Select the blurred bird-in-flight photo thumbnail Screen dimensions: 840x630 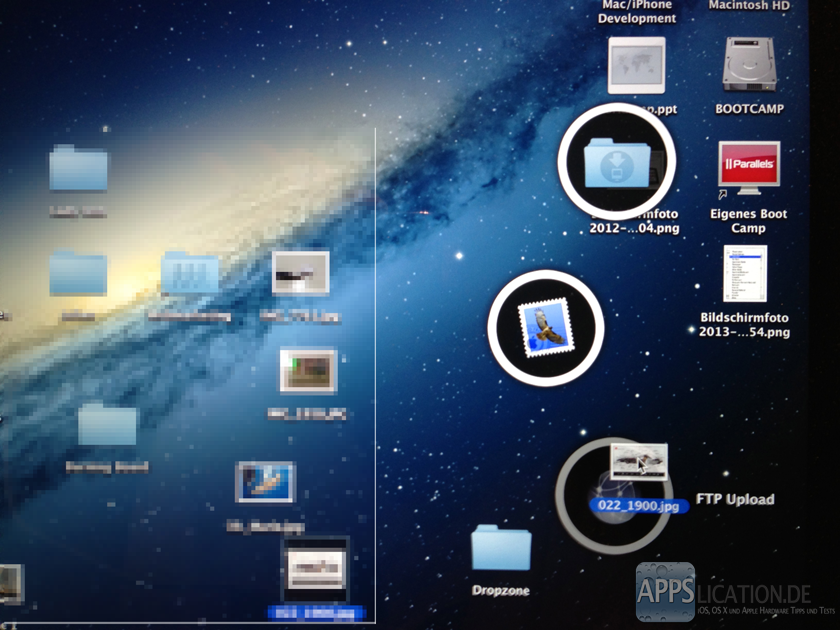click(301, 273)
